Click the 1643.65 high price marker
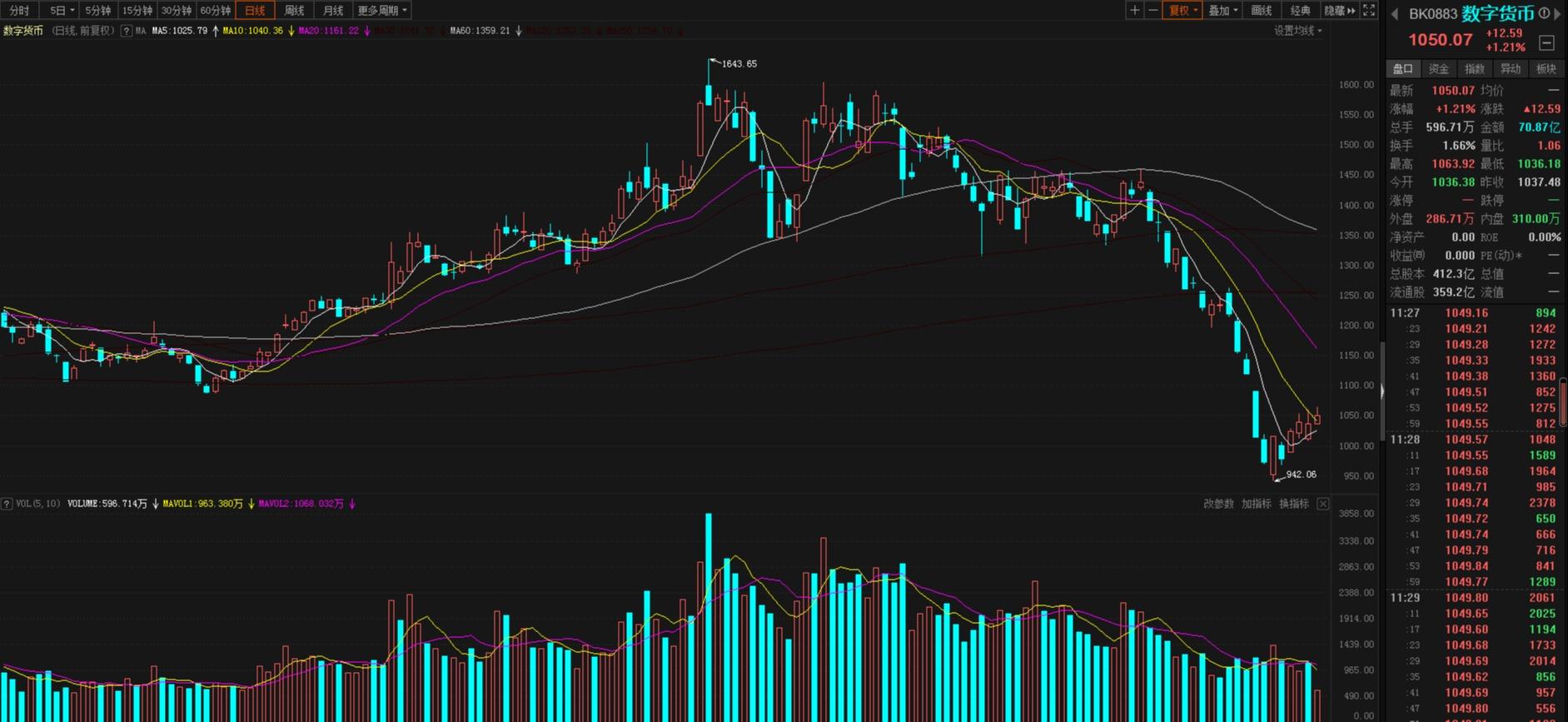 739,63
